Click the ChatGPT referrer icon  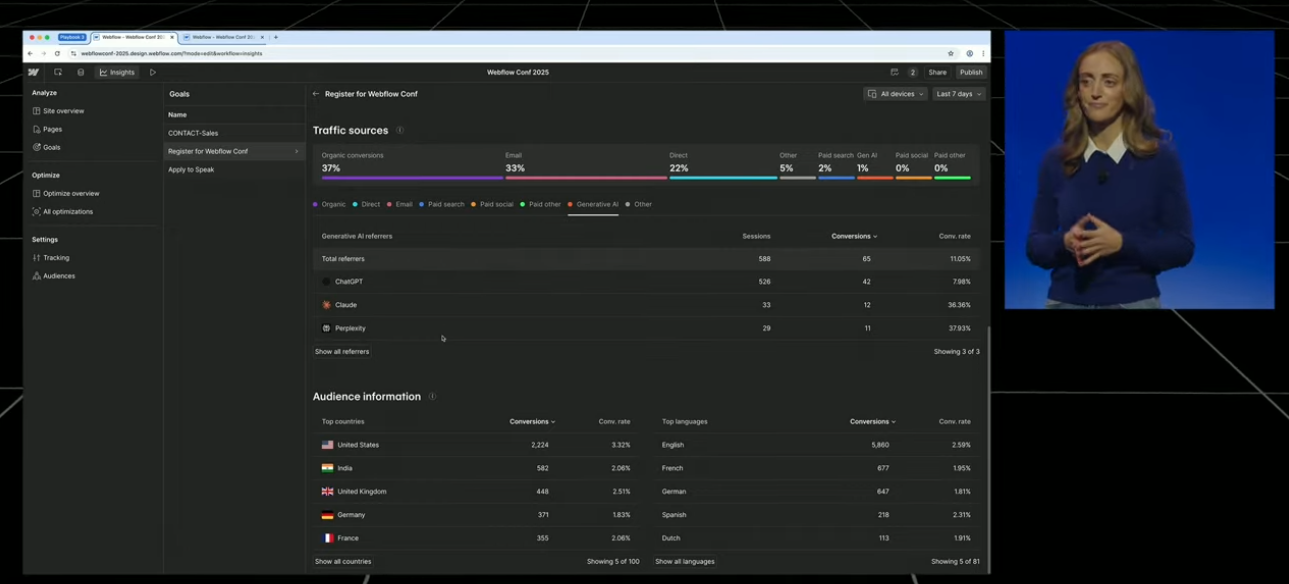click(326, 282)
